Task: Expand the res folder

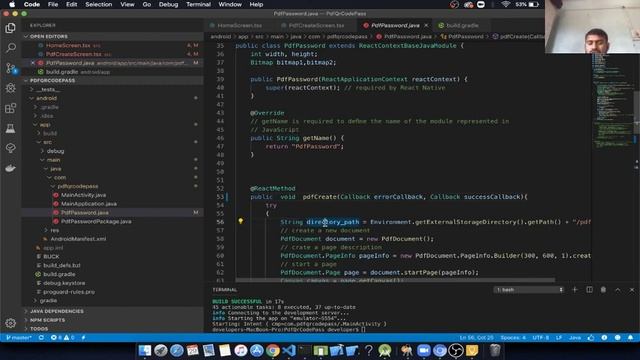Action: pos(54,230)
